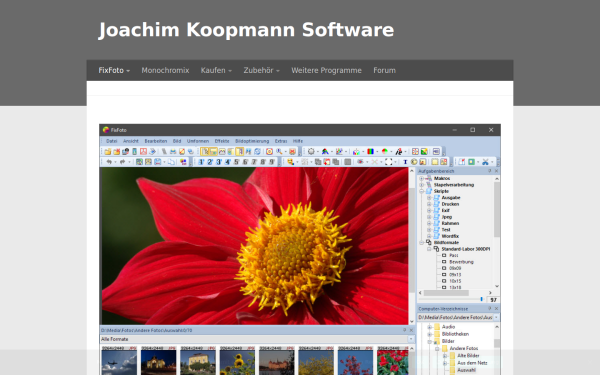Open the Datei menu
Image resolution: width=600 pixels, height=375 pixels.
(x=111, y=141)
